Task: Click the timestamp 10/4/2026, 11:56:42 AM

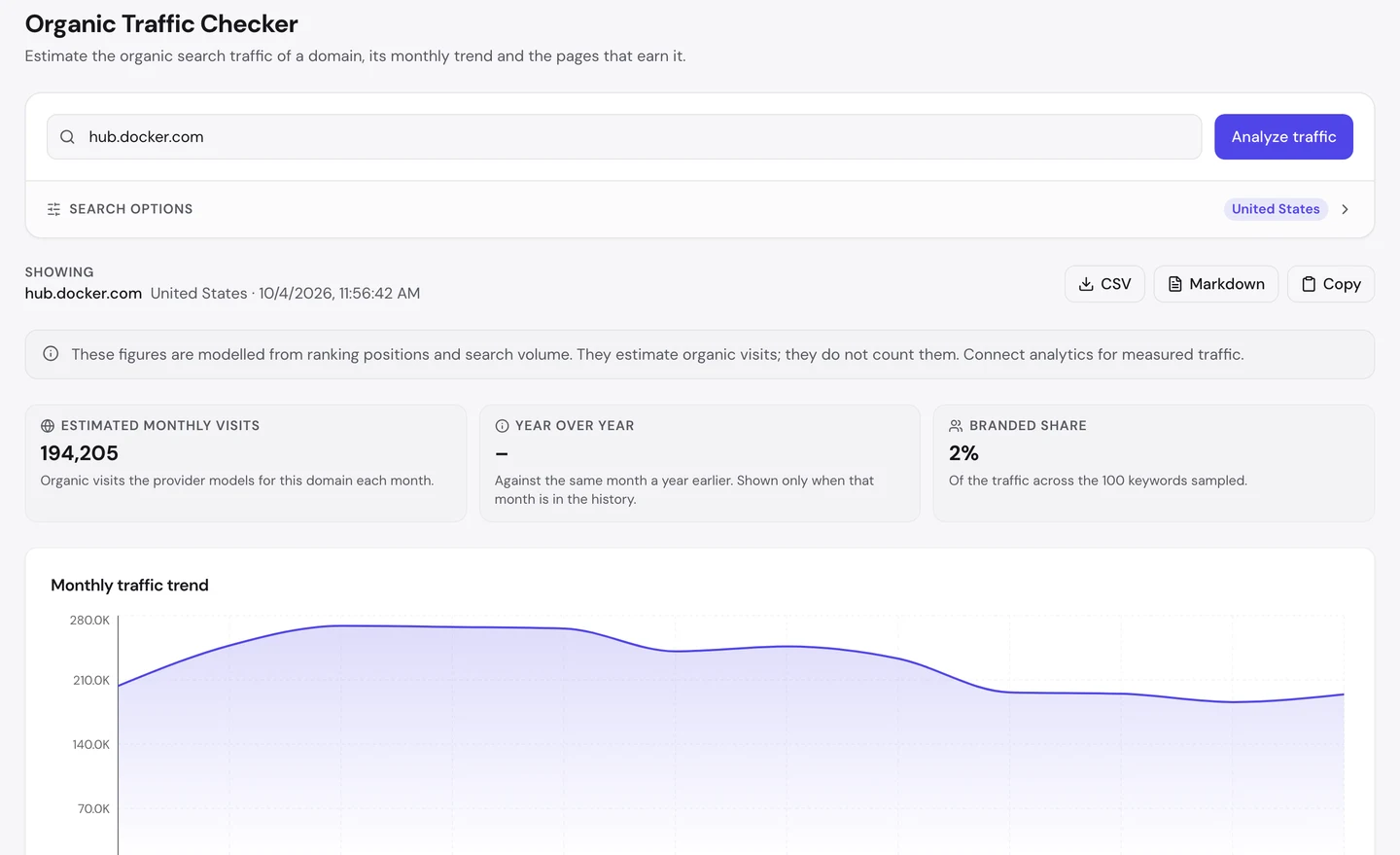Action: click(339, 294)
